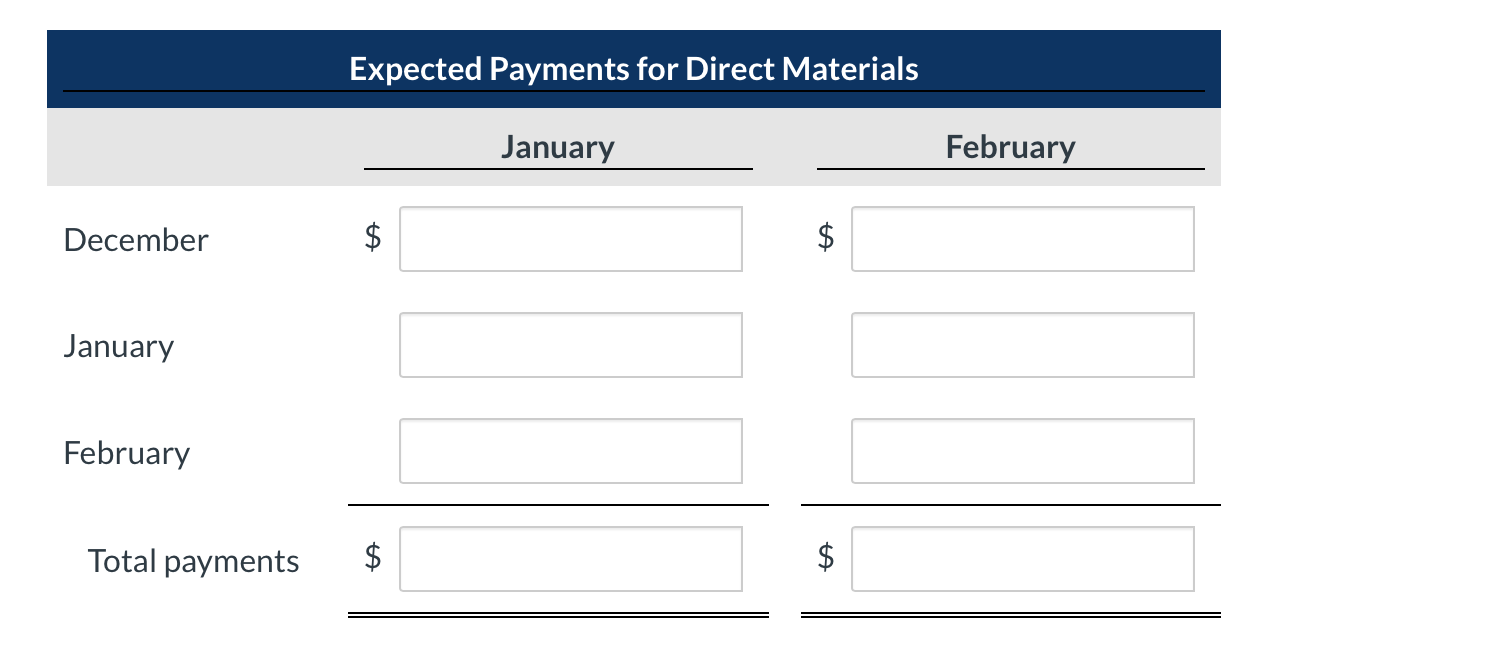
Task: Click December row input under February column
Action: [1023, 239]
